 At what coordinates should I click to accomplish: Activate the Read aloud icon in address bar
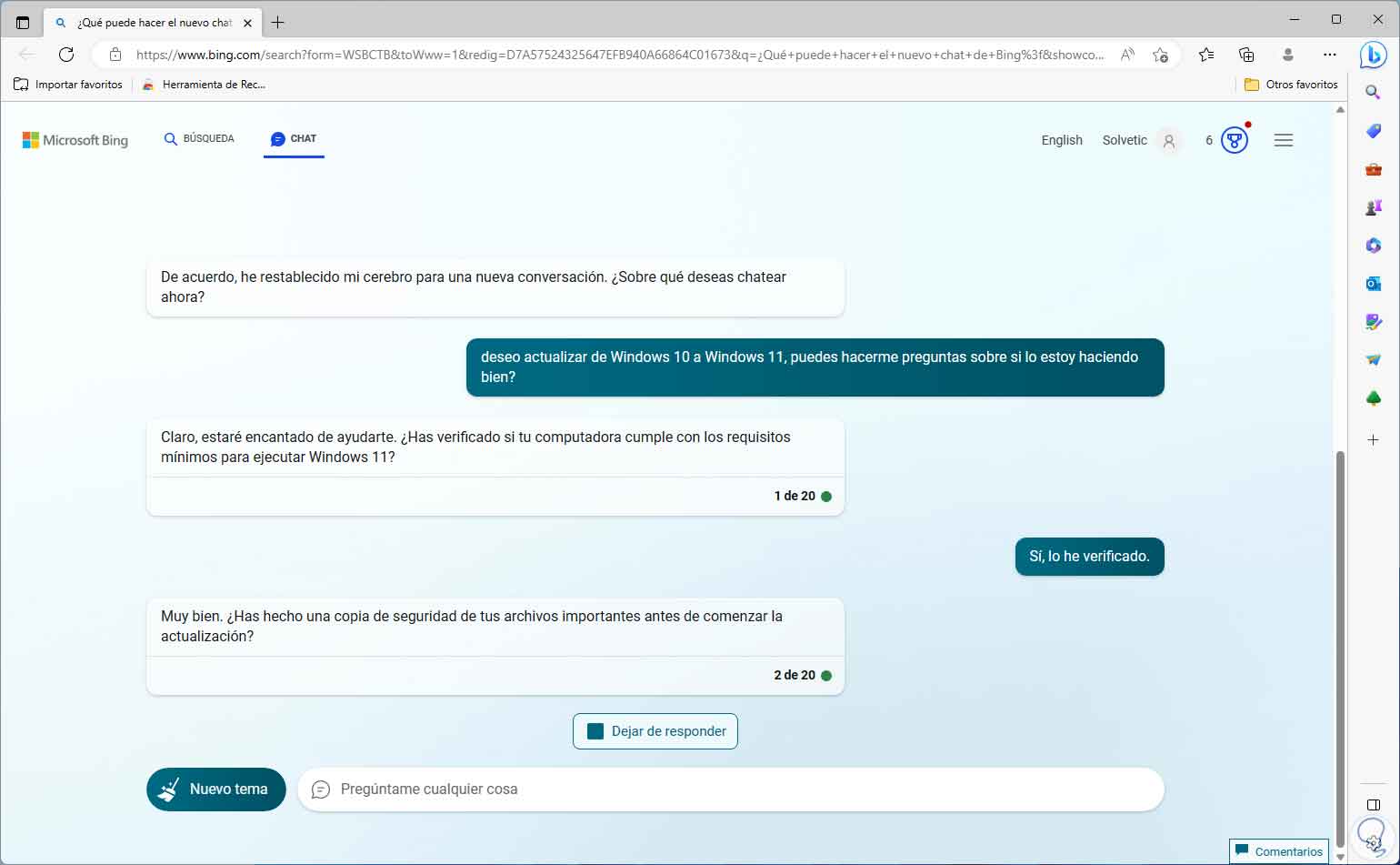pos(1127,55)
